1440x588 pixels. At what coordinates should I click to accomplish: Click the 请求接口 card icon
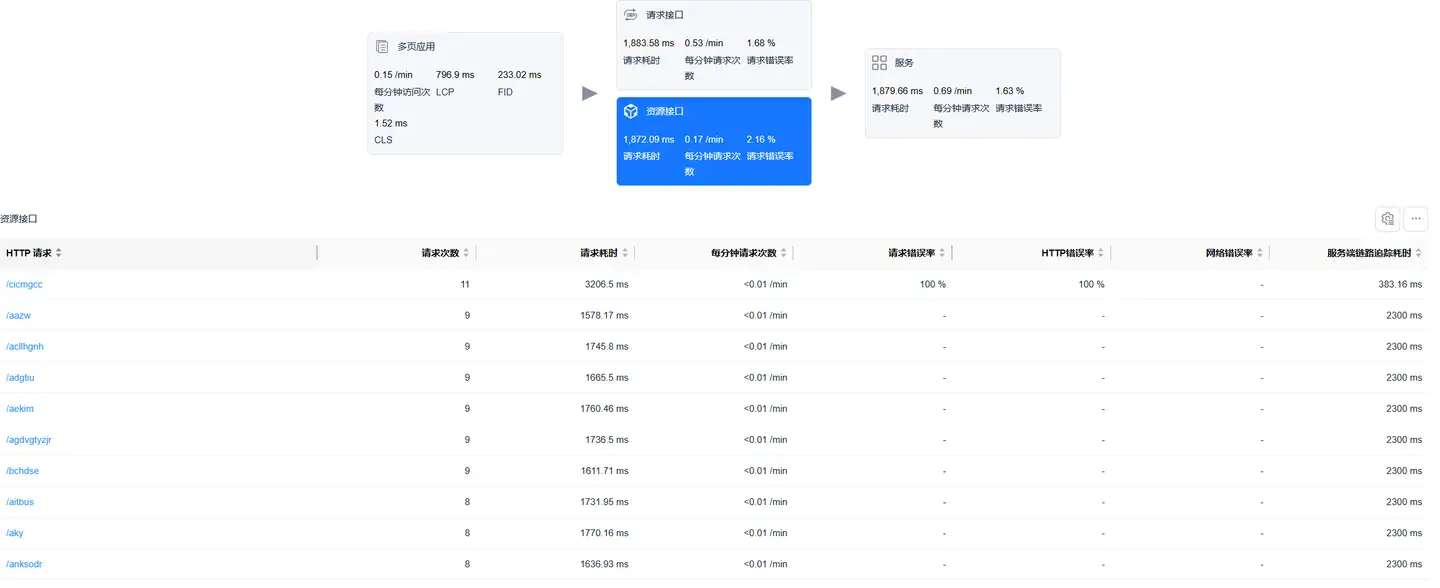pyautogui.click(x=631, y=15)
